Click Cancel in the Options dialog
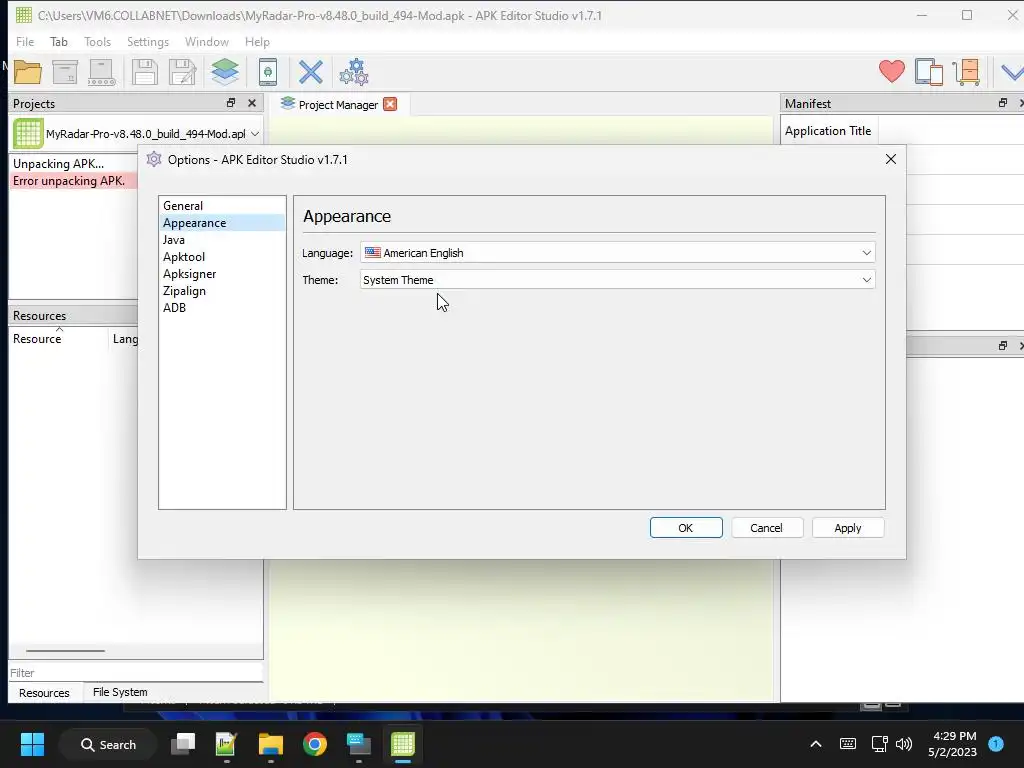The width and height of the screenshot is (1024, 768). click(767, 528)
